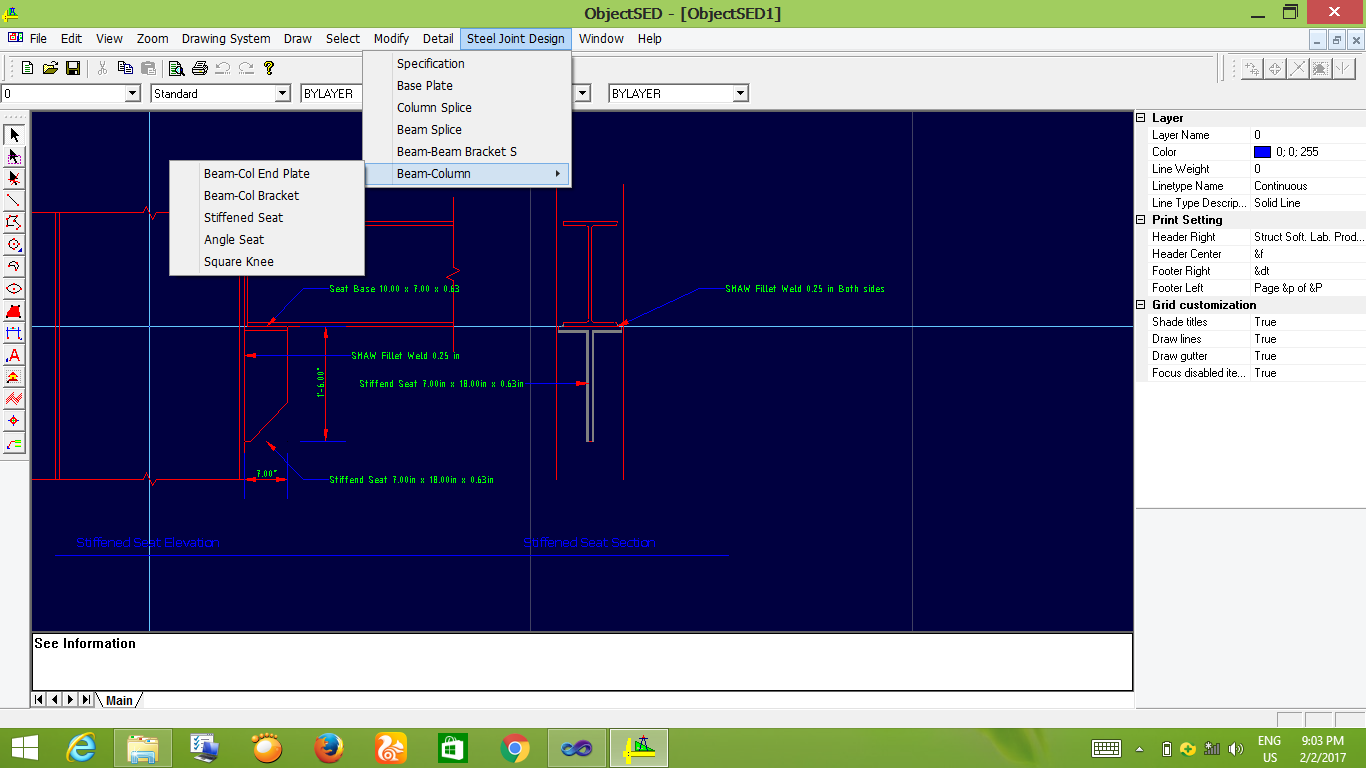The width and height of the screenshot is (1366, 768).
Task: Select the Dimension tool in the left toolbar
Action: (x=14, y=333)
